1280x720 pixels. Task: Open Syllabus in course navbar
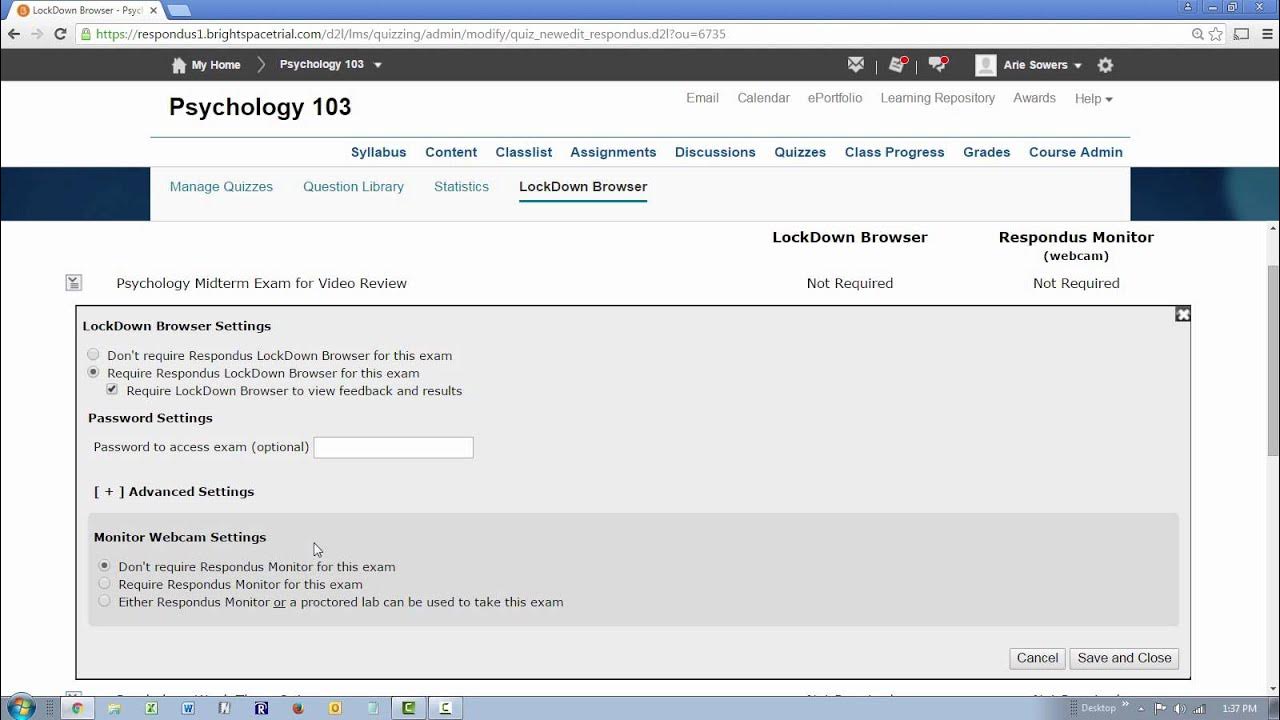[x=378, y=152]
